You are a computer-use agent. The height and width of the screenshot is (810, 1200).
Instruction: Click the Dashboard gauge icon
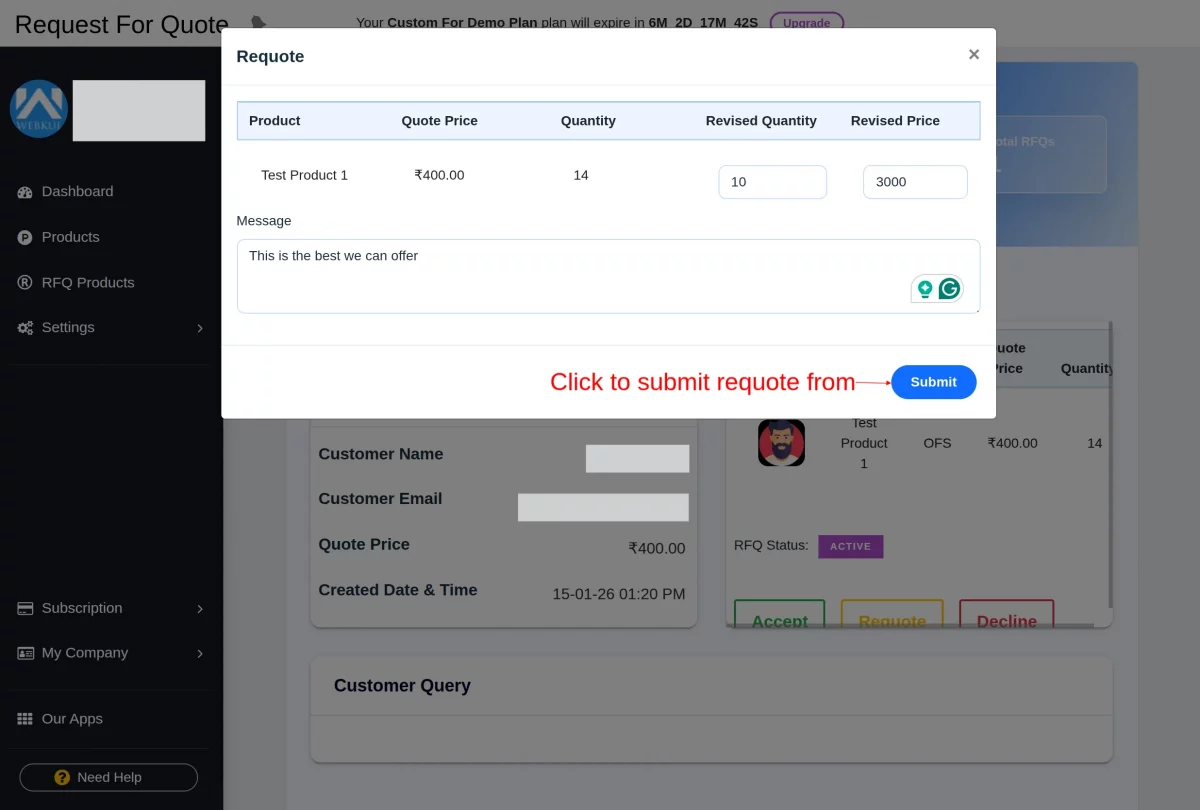[x=25, y=192]
